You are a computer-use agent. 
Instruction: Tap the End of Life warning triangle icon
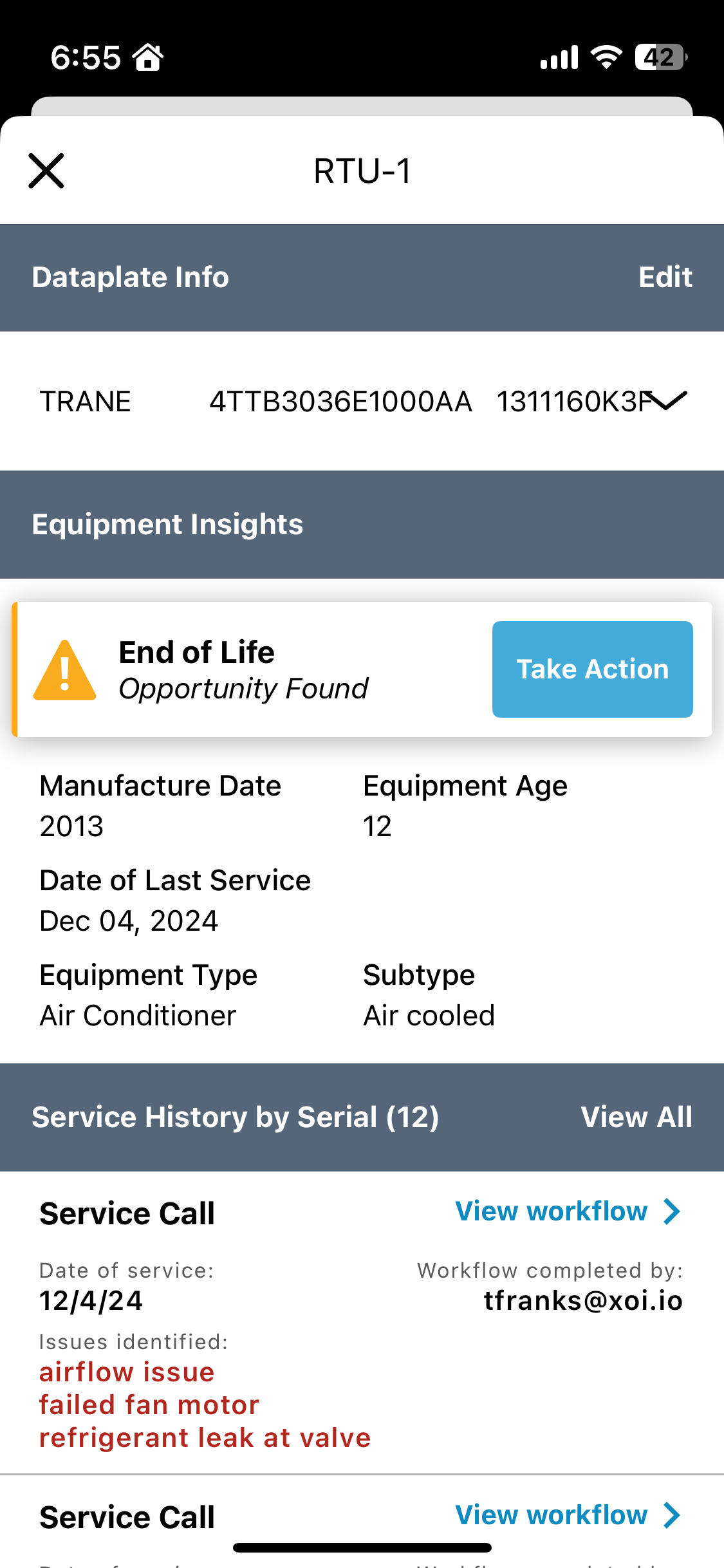pos(64,670)
